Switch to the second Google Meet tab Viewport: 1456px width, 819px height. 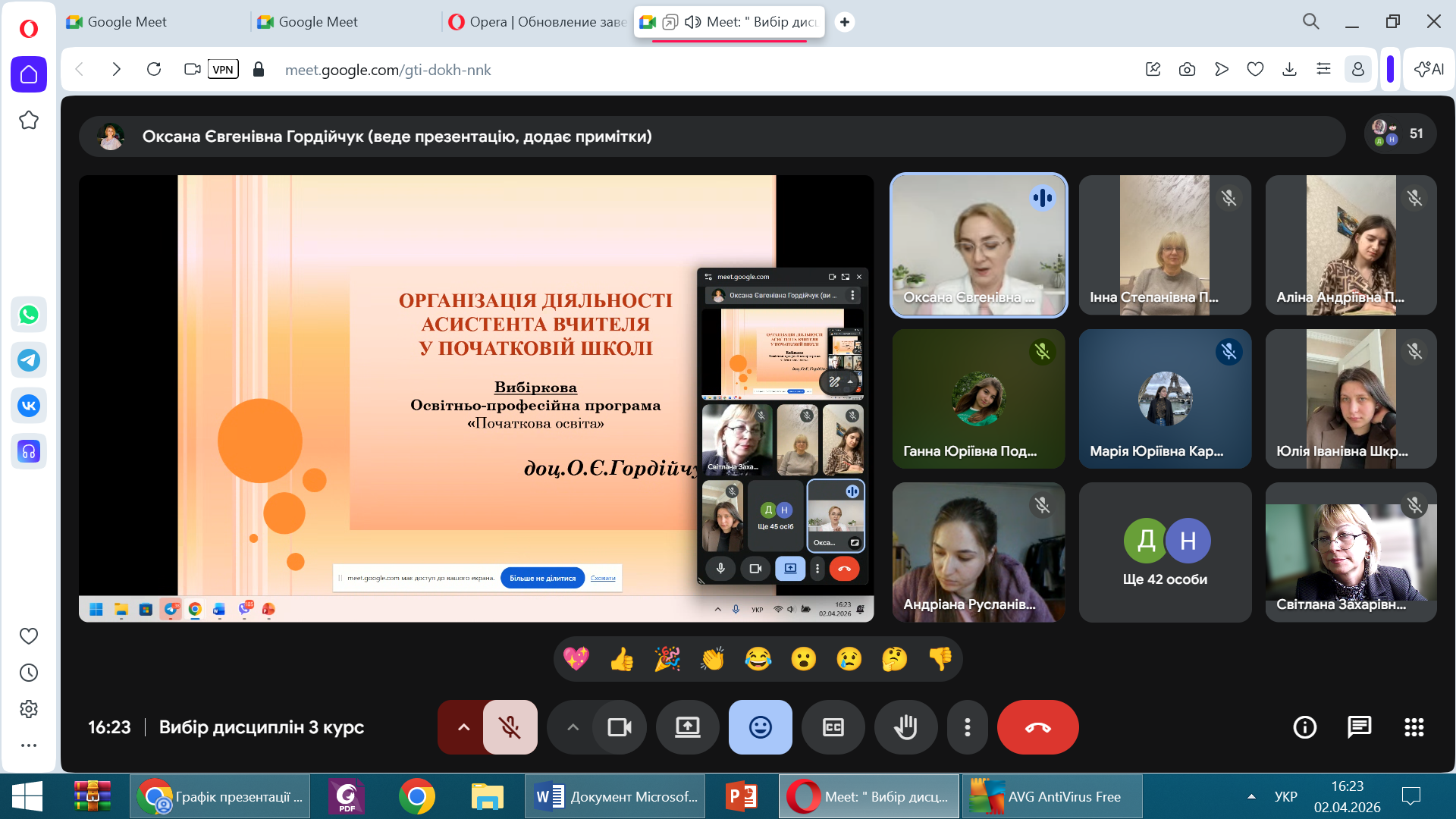tap(346, 22)
